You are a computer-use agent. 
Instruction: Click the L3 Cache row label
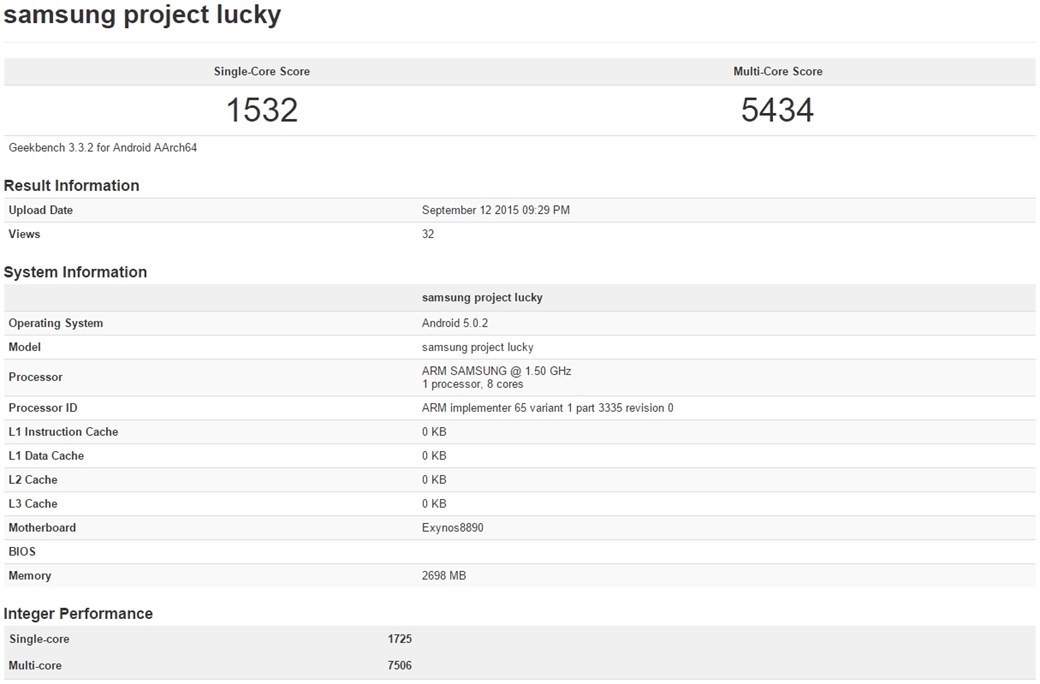click(x=32, y=504)
